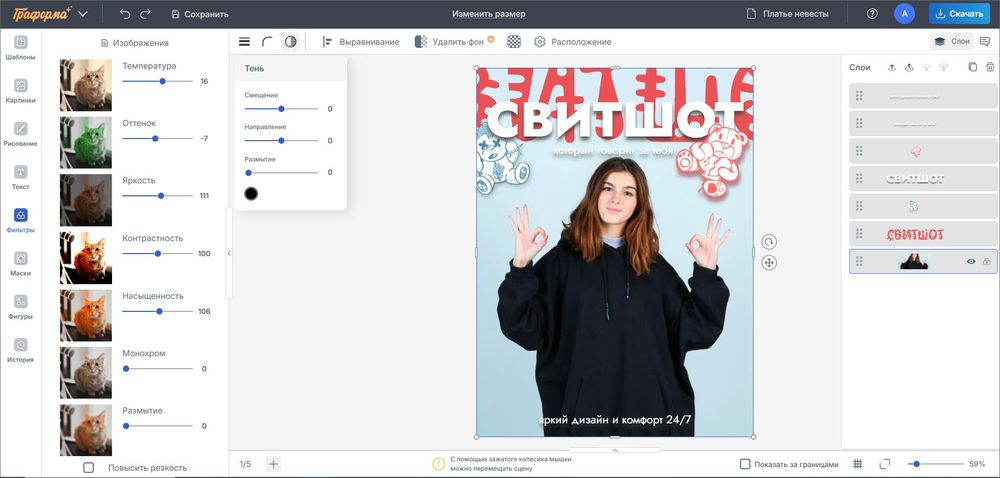
Task: Open the Рисование sidebar section
Action: 20,134
